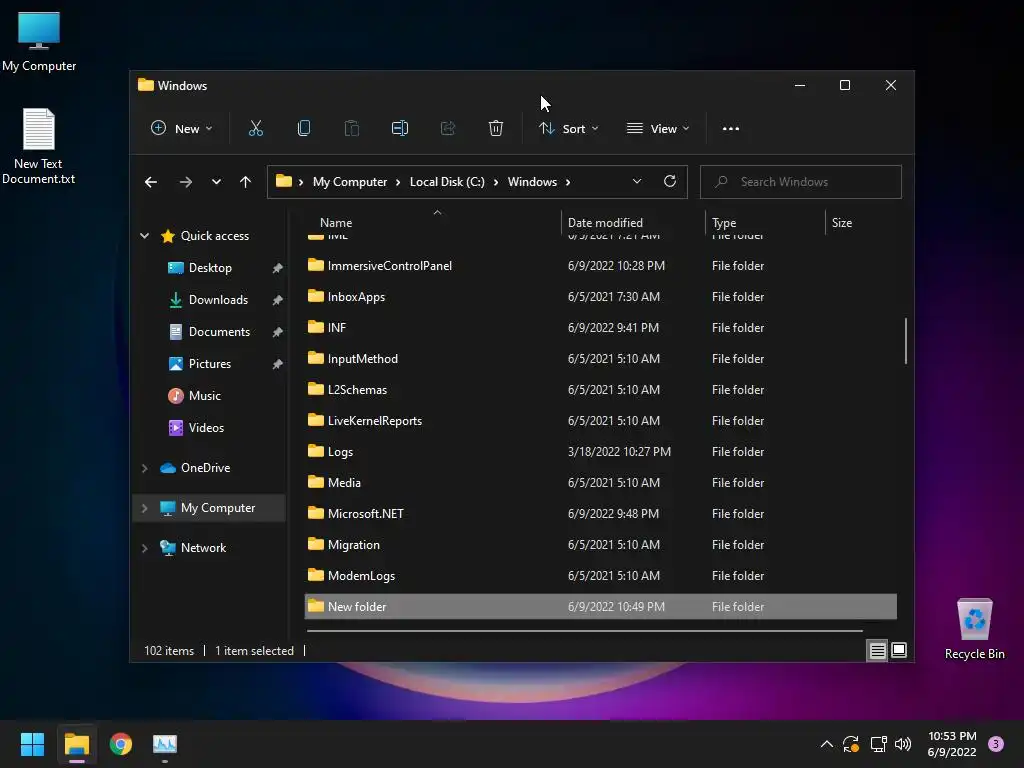Unpin Desktop using its pin icon

[x=277, y=268]
